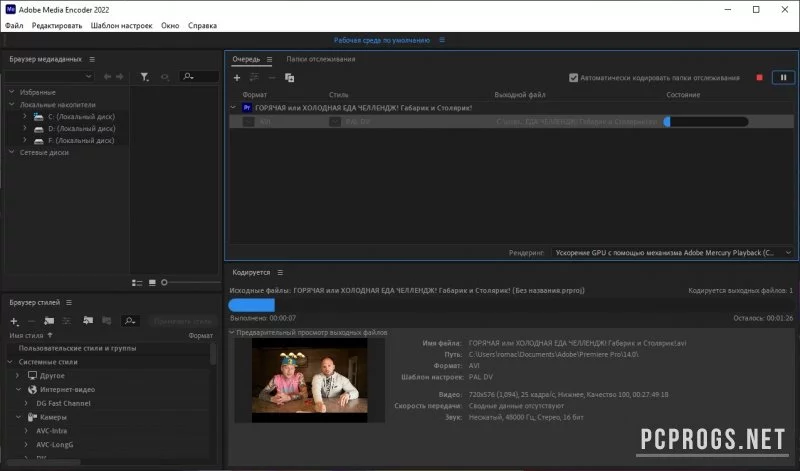
Task: Expand the DG Fast Channel group
Action: [27, 403]
